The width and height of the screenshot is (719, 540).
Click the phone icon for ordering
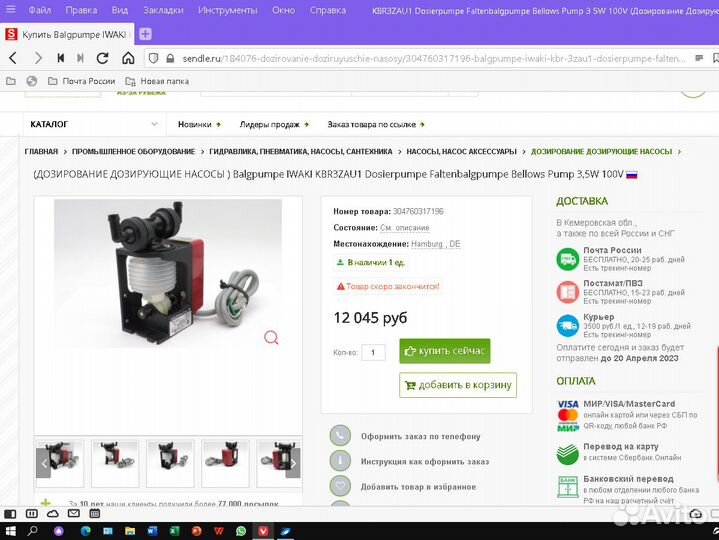pyautogui.click(x=340, y=435)
